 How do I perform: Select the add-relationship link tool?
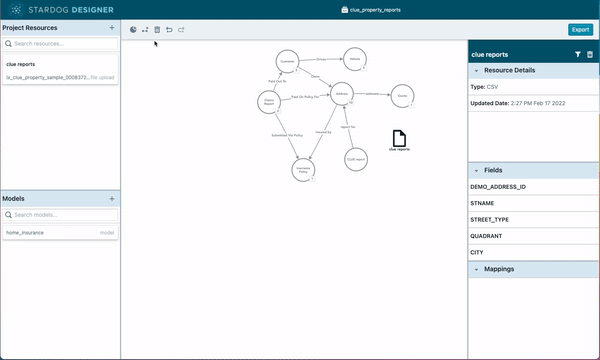click(145, 29)
